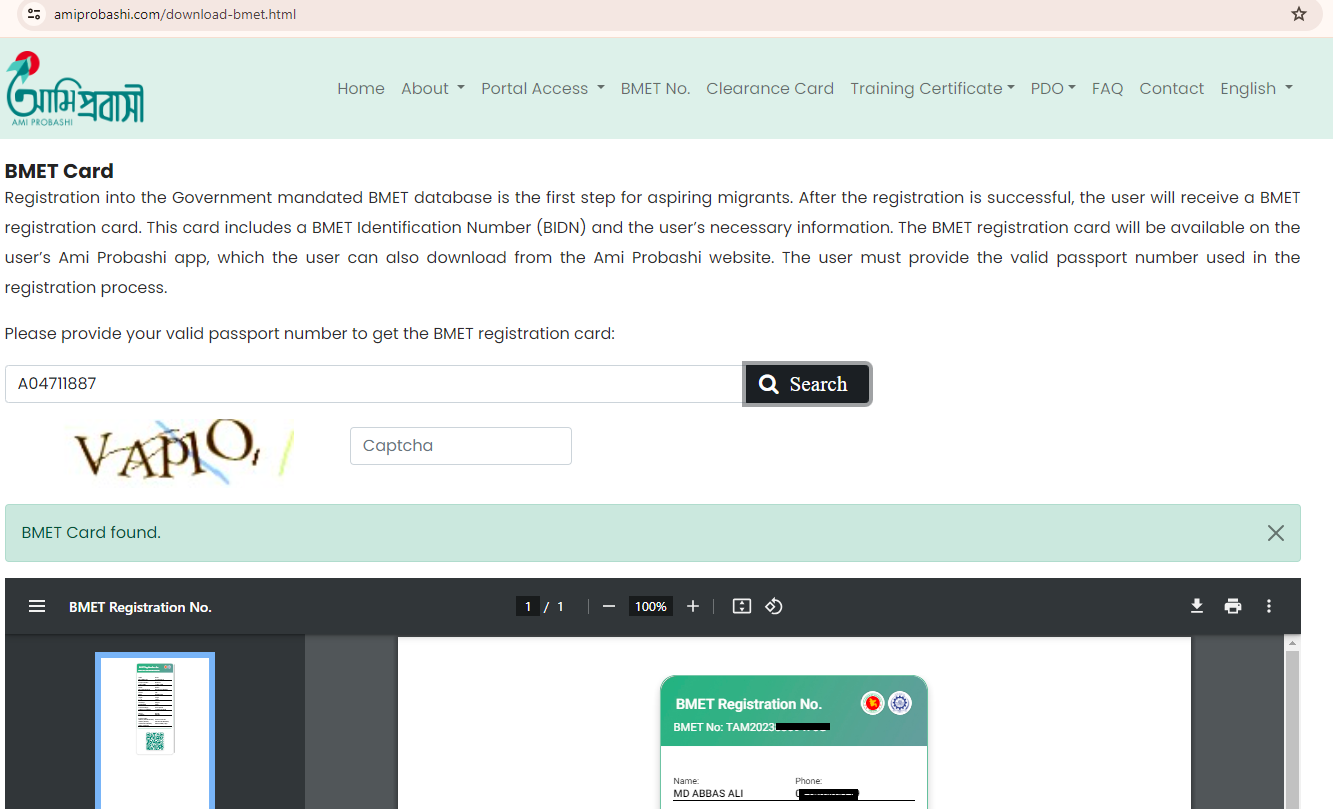Open the FAQ page
The image size is (1333, 809).
(x=1107, y=88)
